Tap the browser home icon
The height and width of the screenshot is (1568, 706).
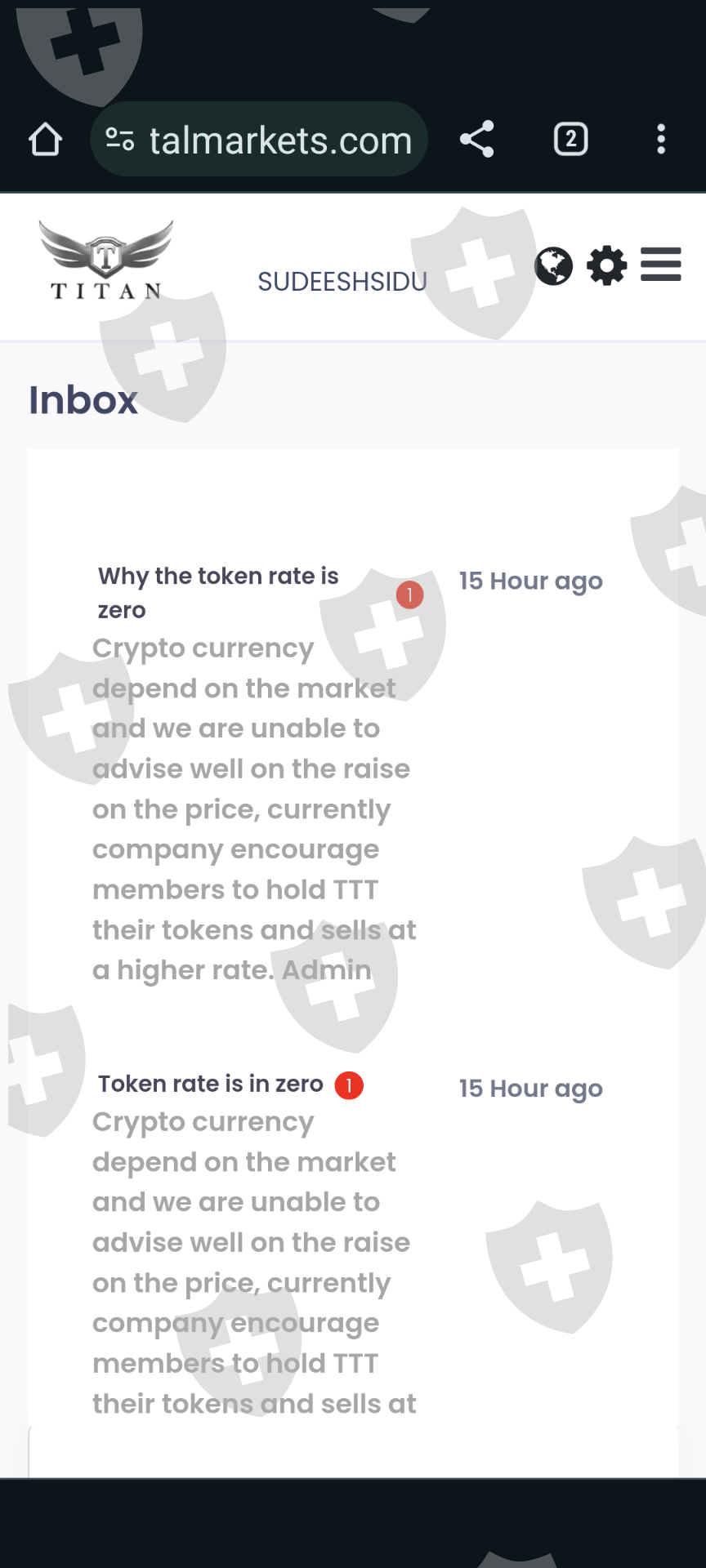pos(46,140)
